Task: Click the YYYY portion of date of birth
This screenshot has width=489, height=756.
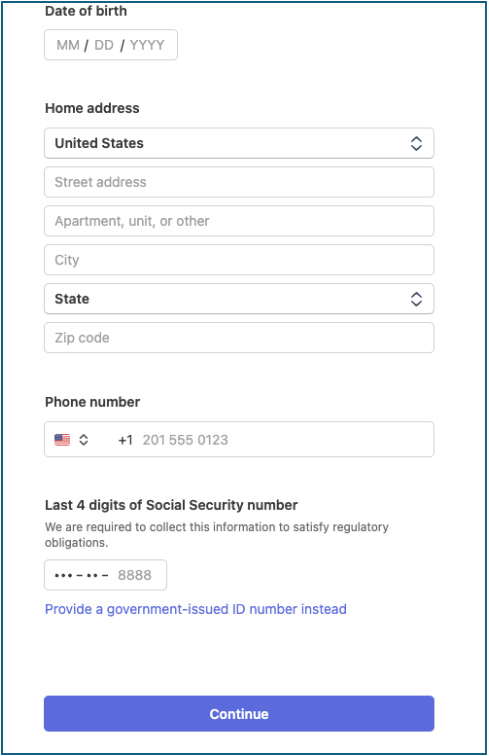Action: click(x=147, y=45)
